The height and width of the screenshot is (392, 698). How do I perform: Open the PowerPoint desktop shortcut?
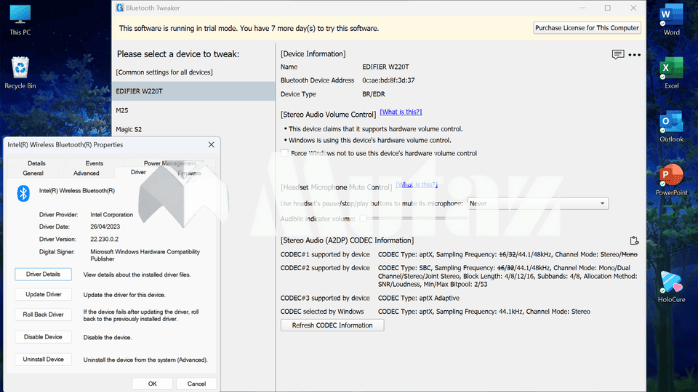(671, 179)
